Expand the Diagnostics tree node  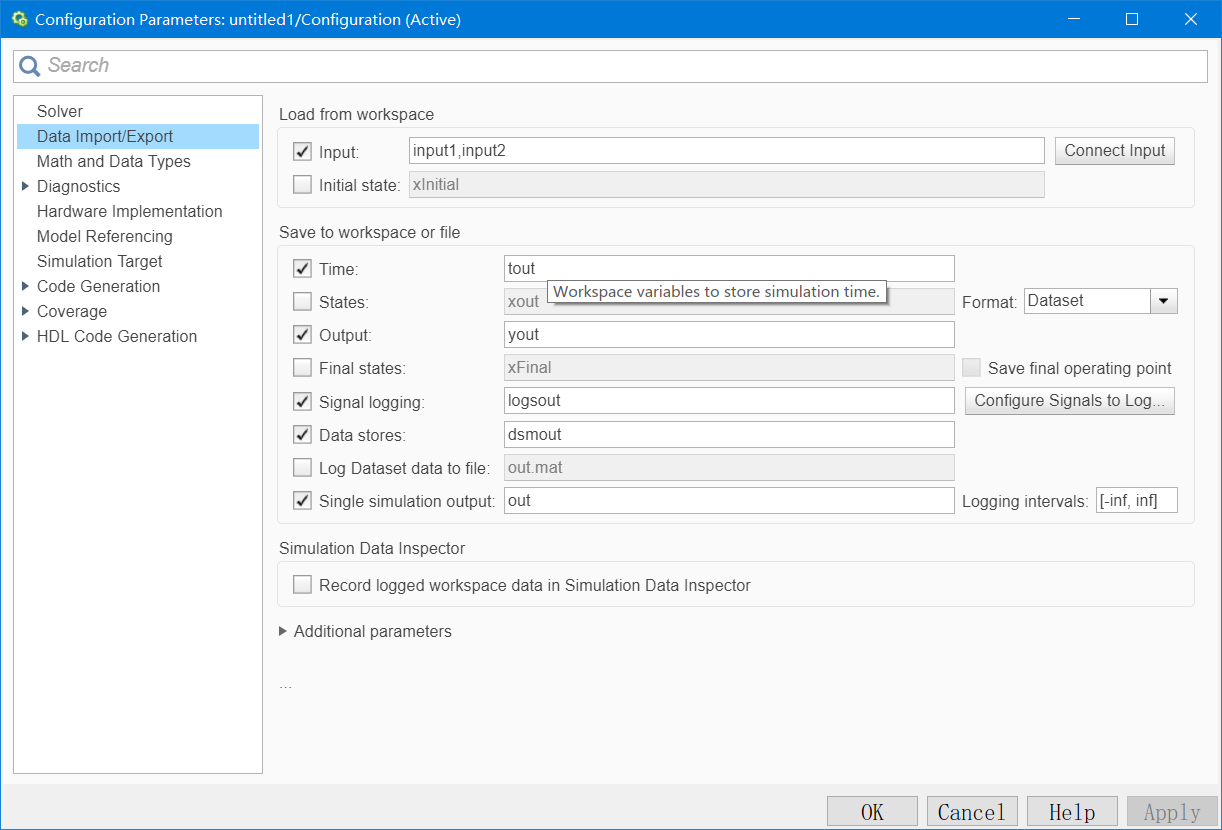click(x=25, y=186)
